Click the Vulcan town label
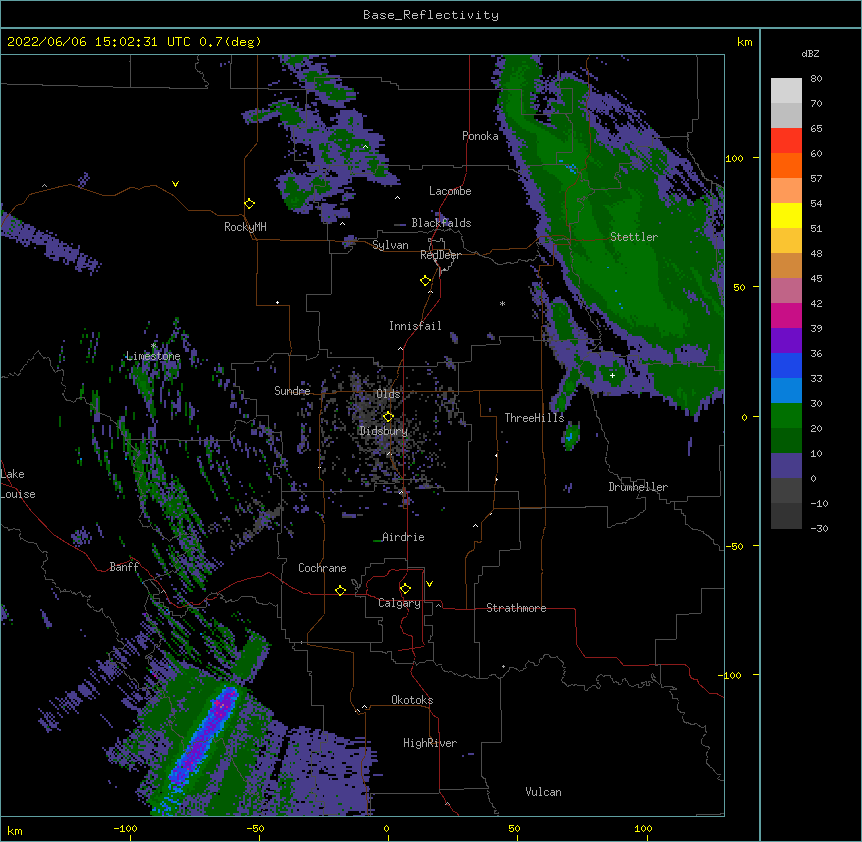Image resolution: width=862 pixels, height=842 pixels. [x=543, y=792]
